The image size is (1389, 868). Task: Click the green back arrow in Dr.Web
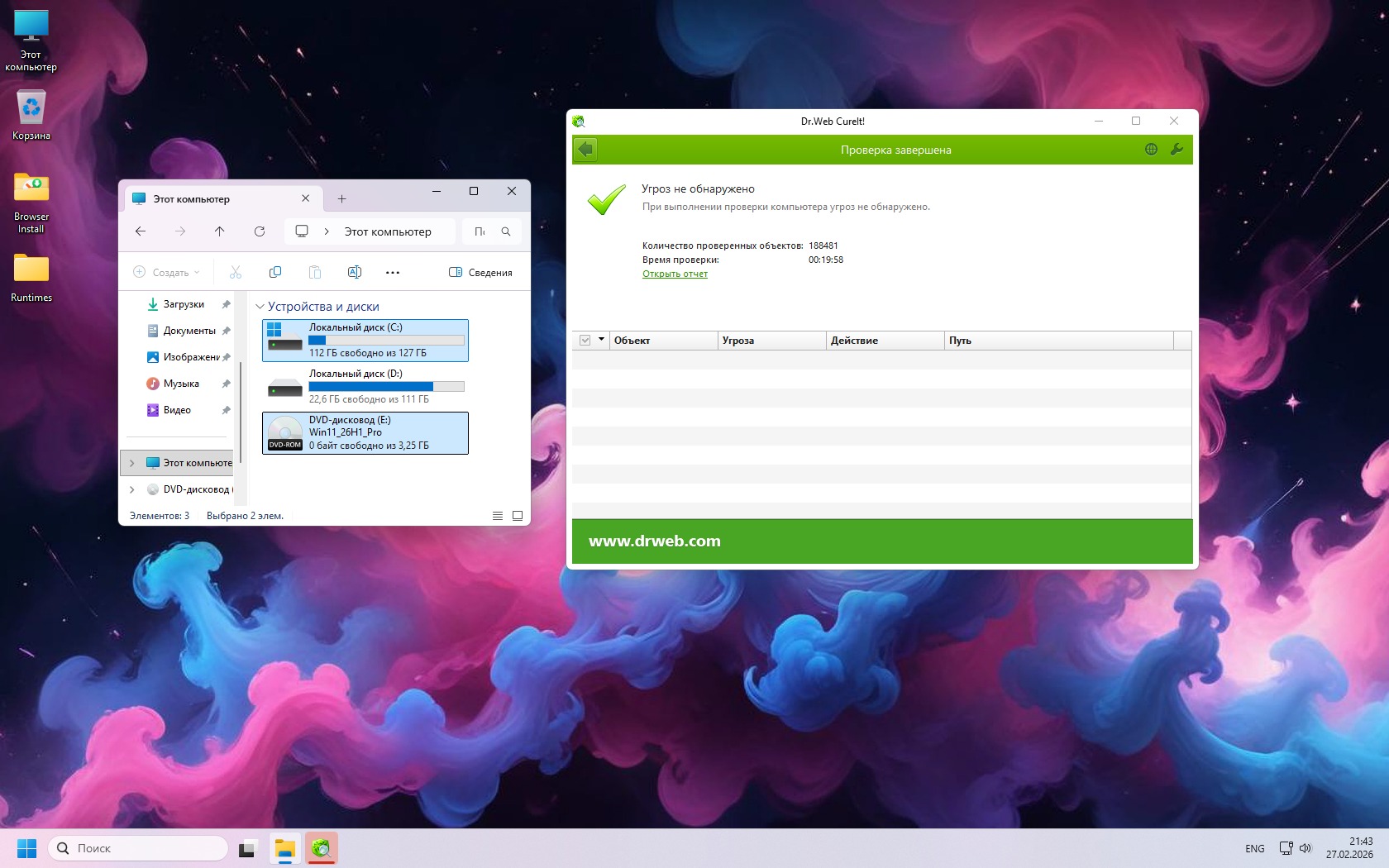pyautogui.click(x=585, y=150)
